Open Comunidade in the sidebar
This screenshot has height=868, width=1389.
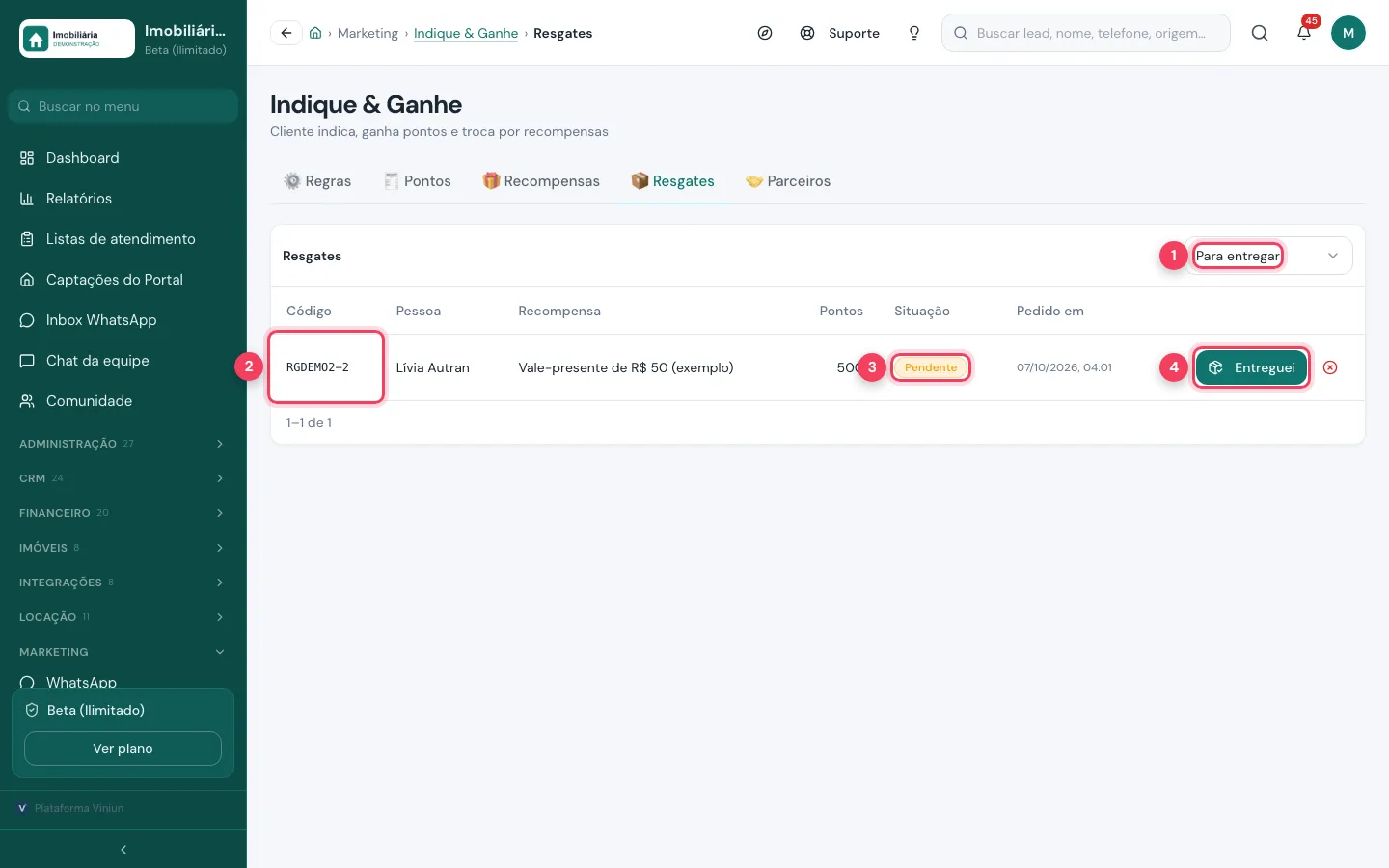123,401
